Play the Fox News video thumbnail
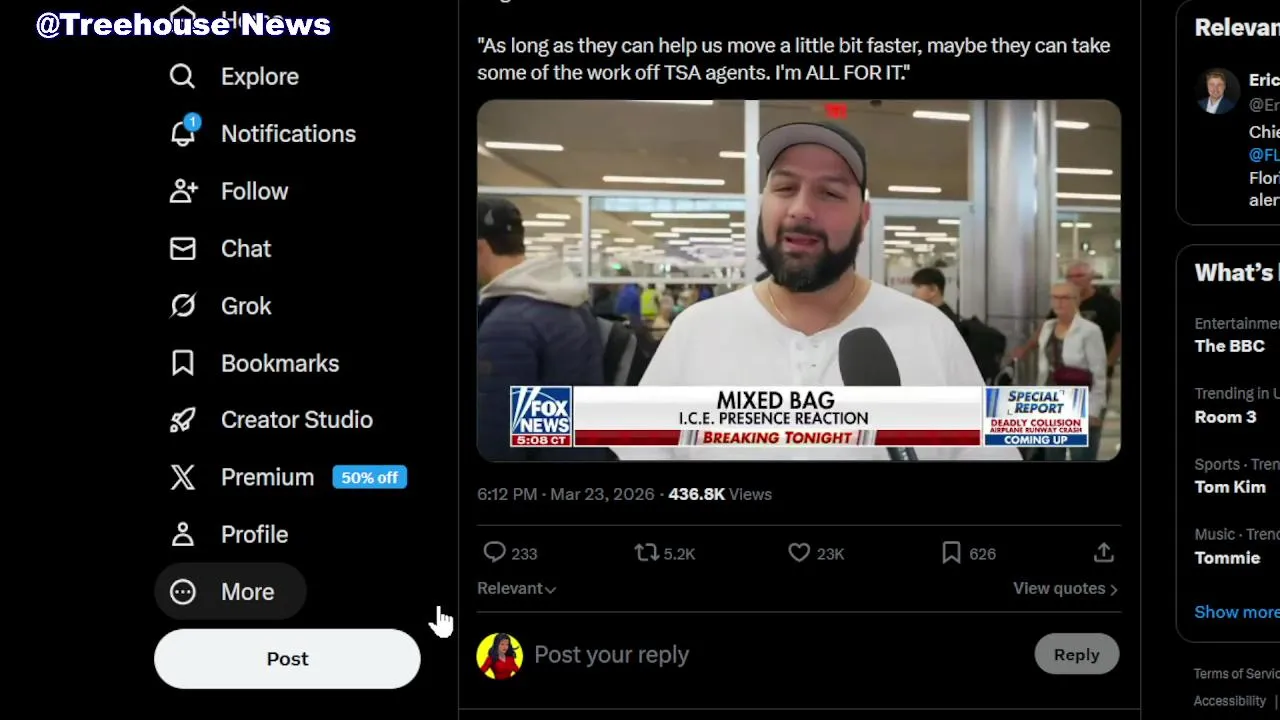Viewport: 1280px width, 720px height. [799, 279]
